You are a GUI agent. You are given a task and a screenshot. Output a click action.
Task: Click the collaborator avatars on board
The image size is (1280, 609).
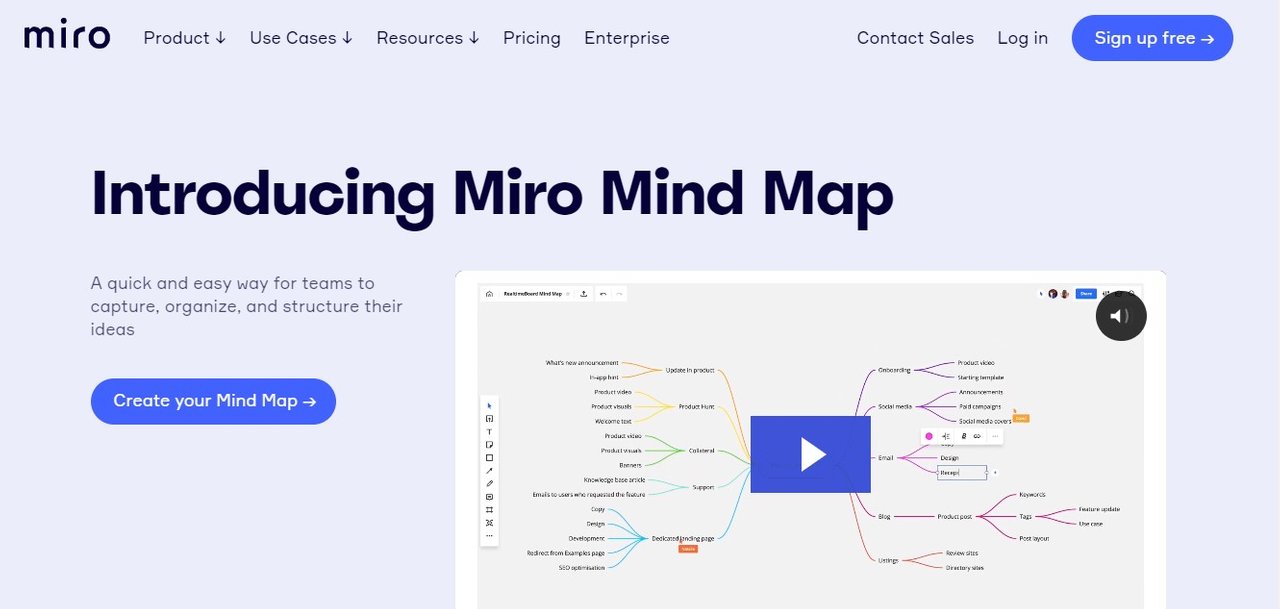tap(1059, 294)
